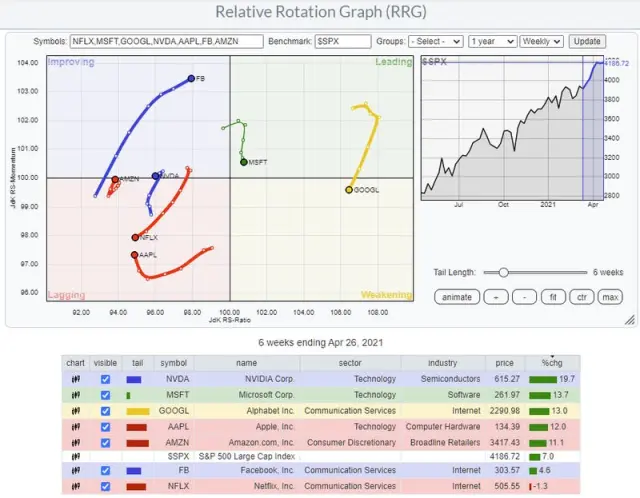This screenshot has width=640, height=498.
Task: Click the Broadline Retailers industry cell
Action: [x=445, y=443]
